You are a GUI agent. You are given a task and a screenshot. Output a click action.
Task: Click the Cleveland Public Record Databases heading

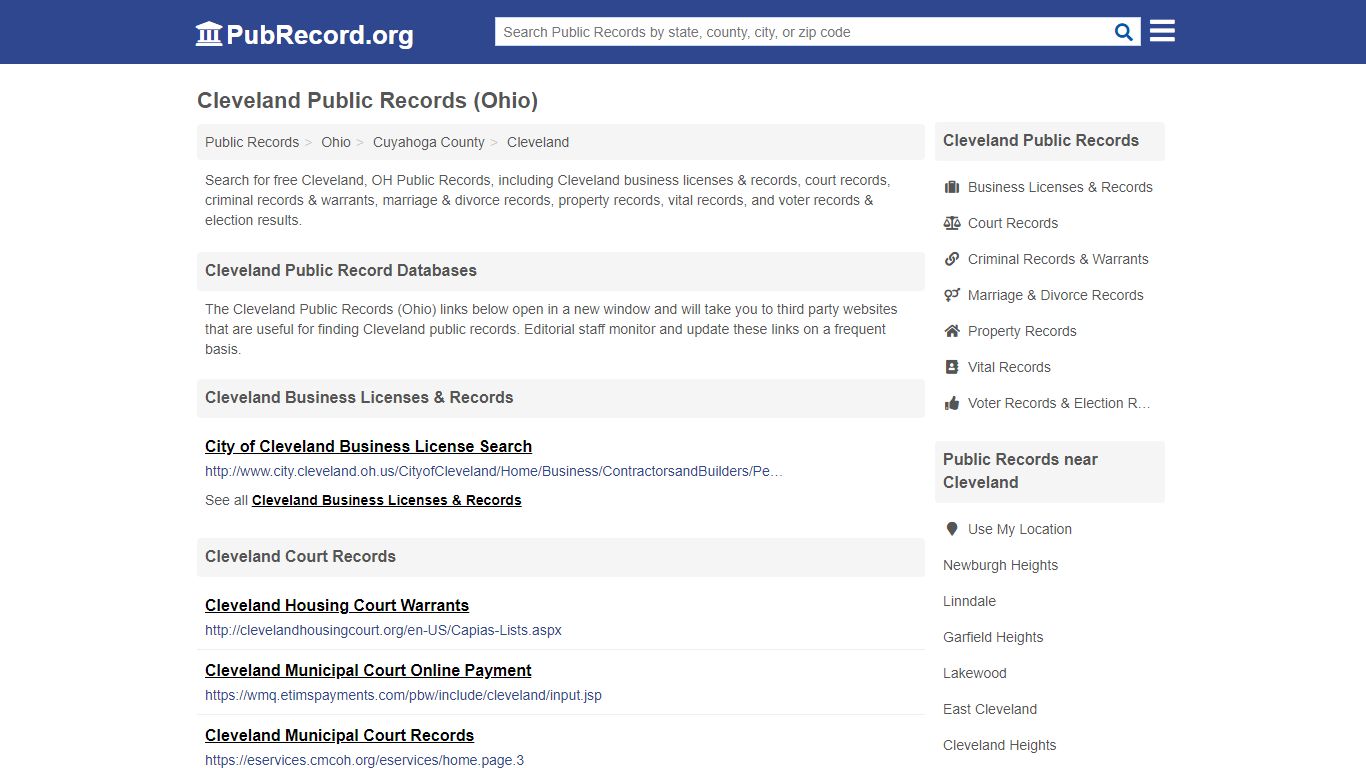tap(341, 270)
